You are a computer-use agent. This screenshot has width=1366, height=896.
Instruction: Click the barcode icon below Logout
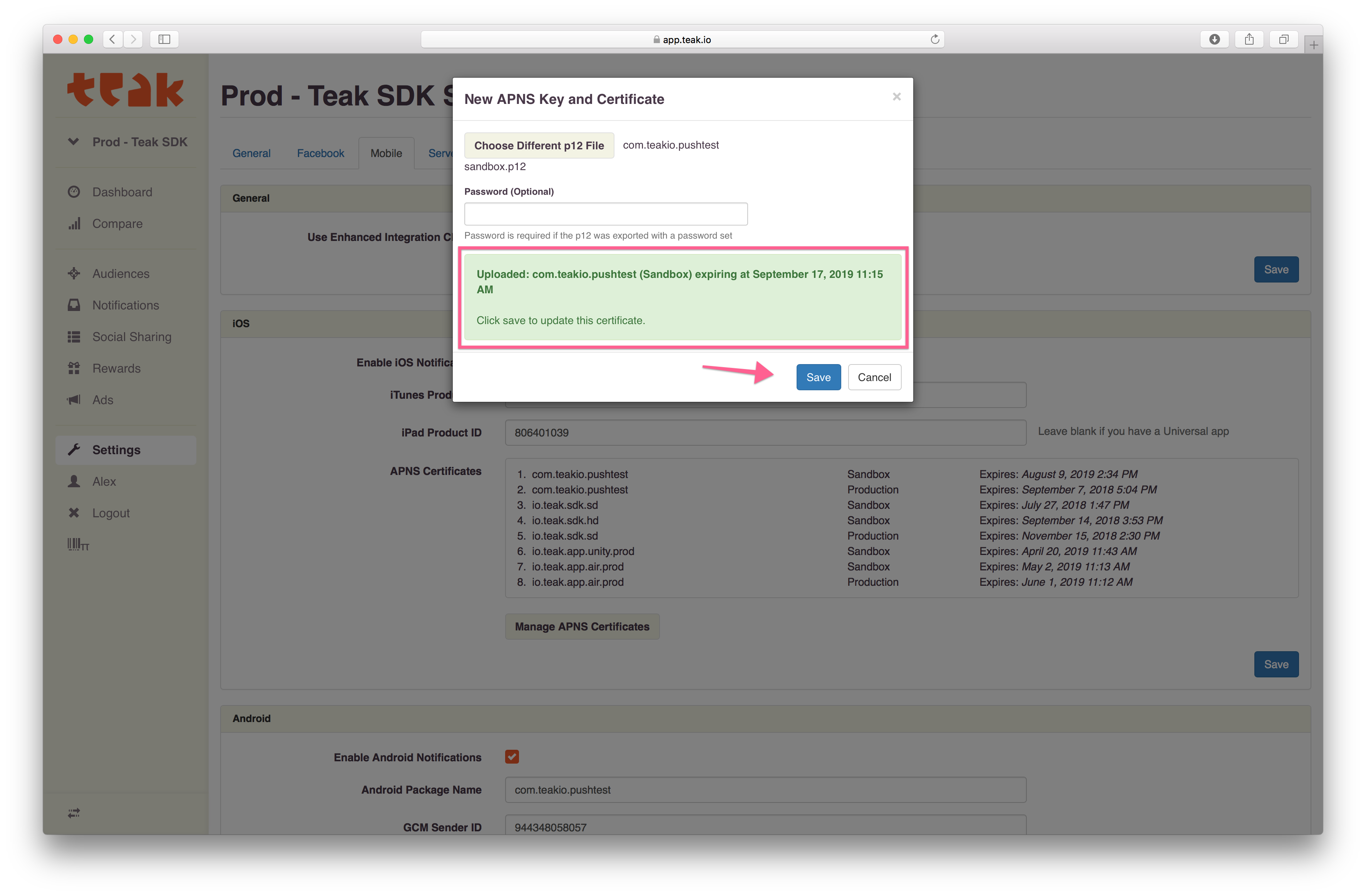coord(78,544)
